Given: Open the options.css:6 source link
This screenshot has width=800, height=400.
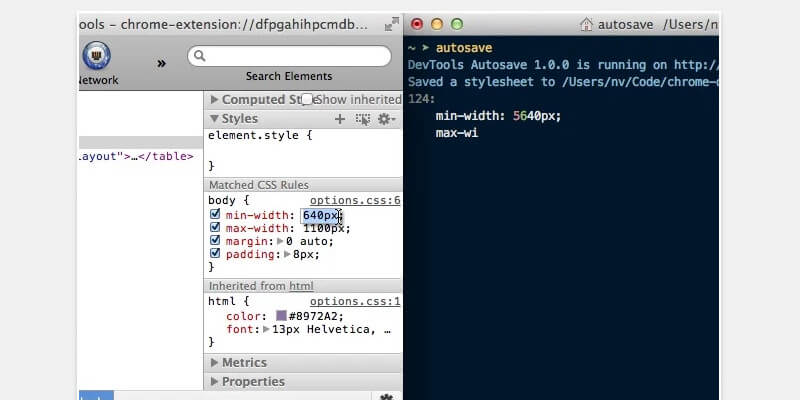Looking at the screenshot, I should [354, 201].
